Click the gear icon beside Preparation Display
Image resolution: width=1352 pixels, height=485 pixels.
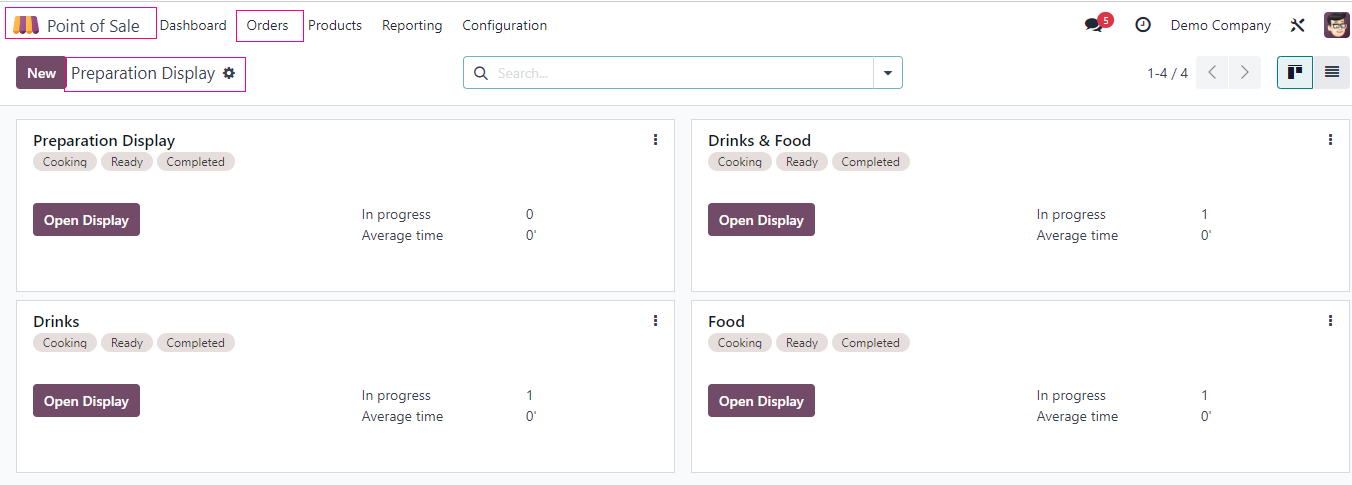coord(229,73)
